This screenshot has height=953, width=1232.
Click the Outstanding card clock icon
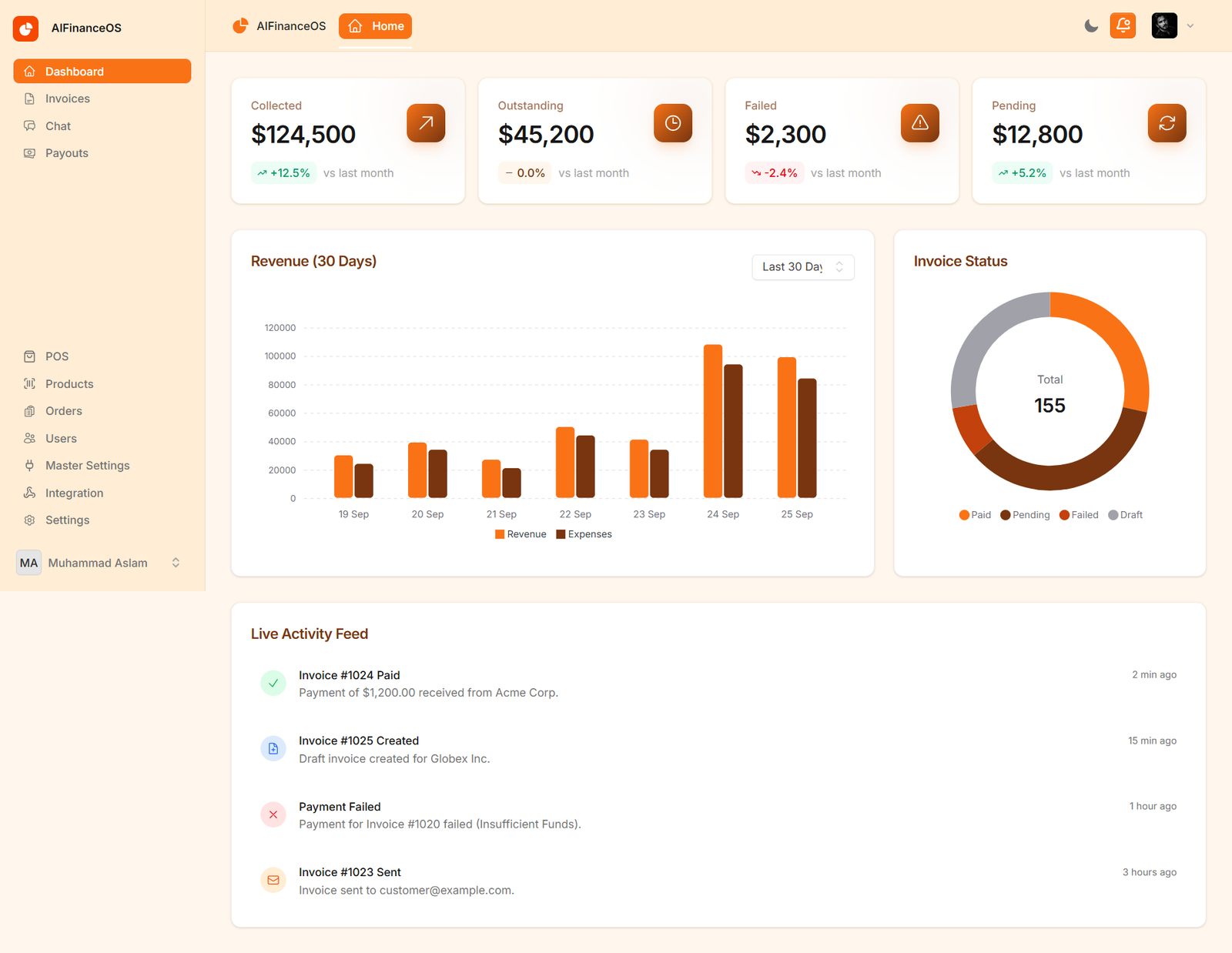[x=673, y=123]
